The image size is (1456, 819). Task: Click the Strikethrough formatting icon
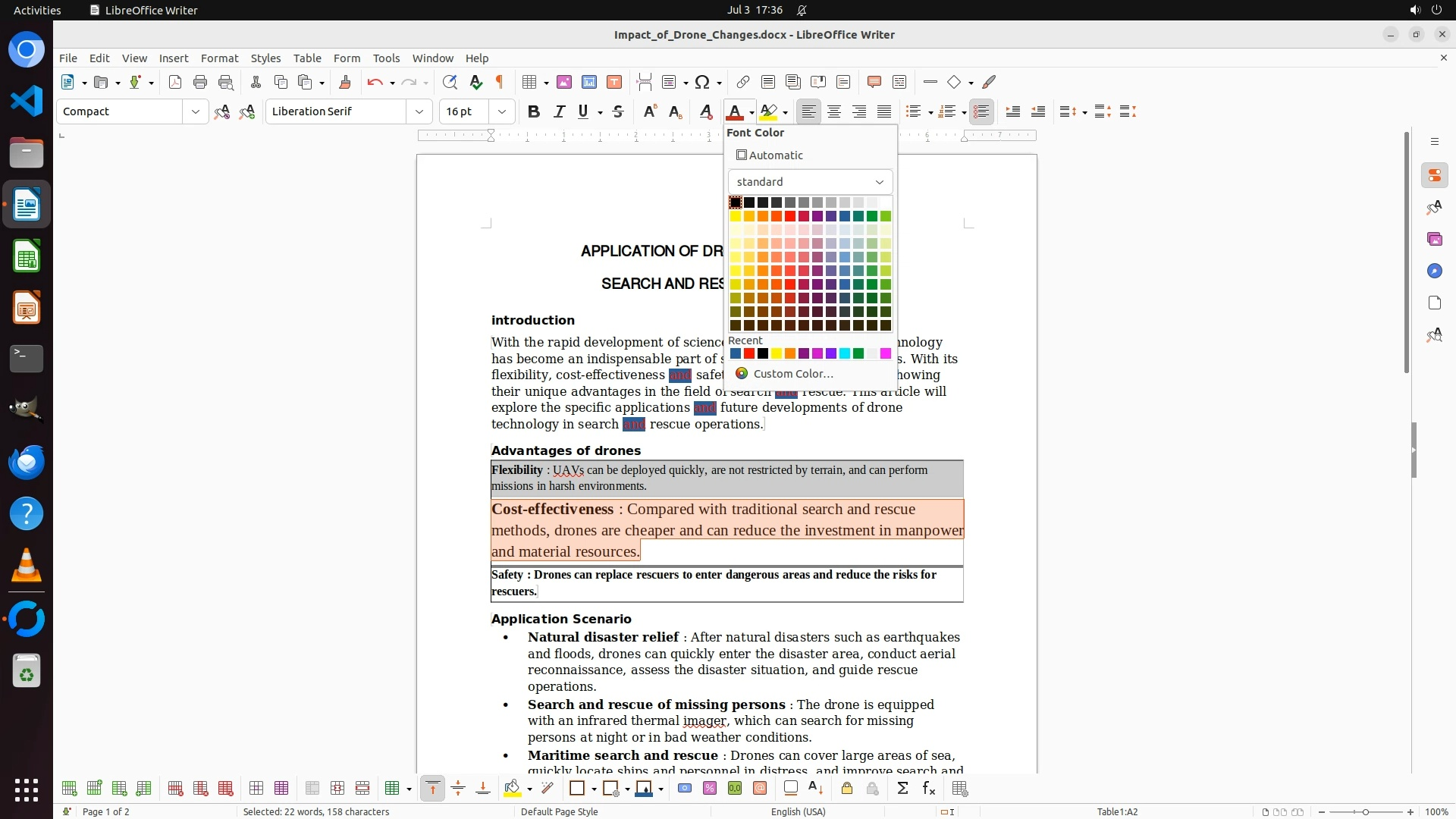coord(618,111)
